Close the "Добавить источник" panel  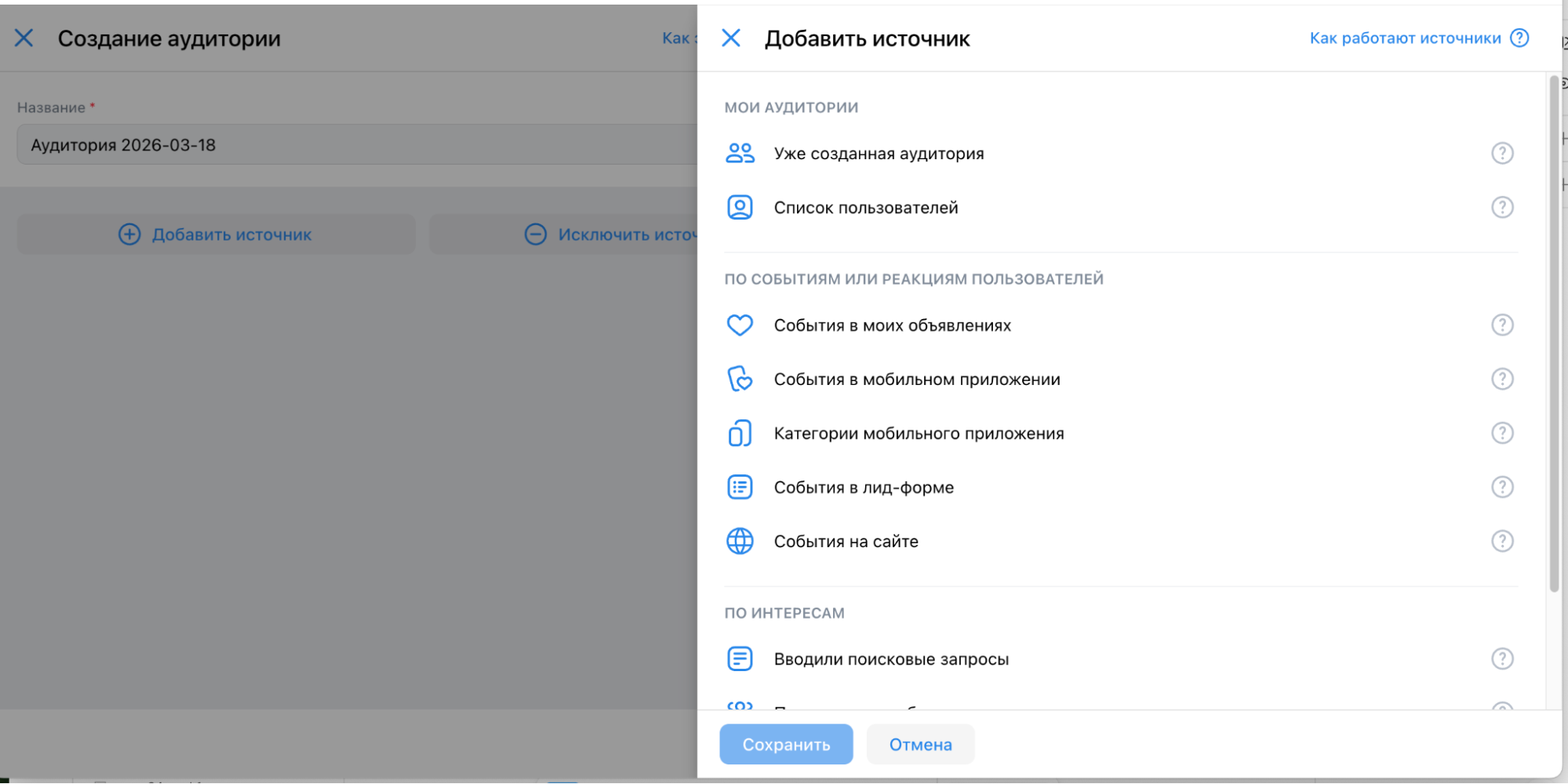tap(731, 38)
